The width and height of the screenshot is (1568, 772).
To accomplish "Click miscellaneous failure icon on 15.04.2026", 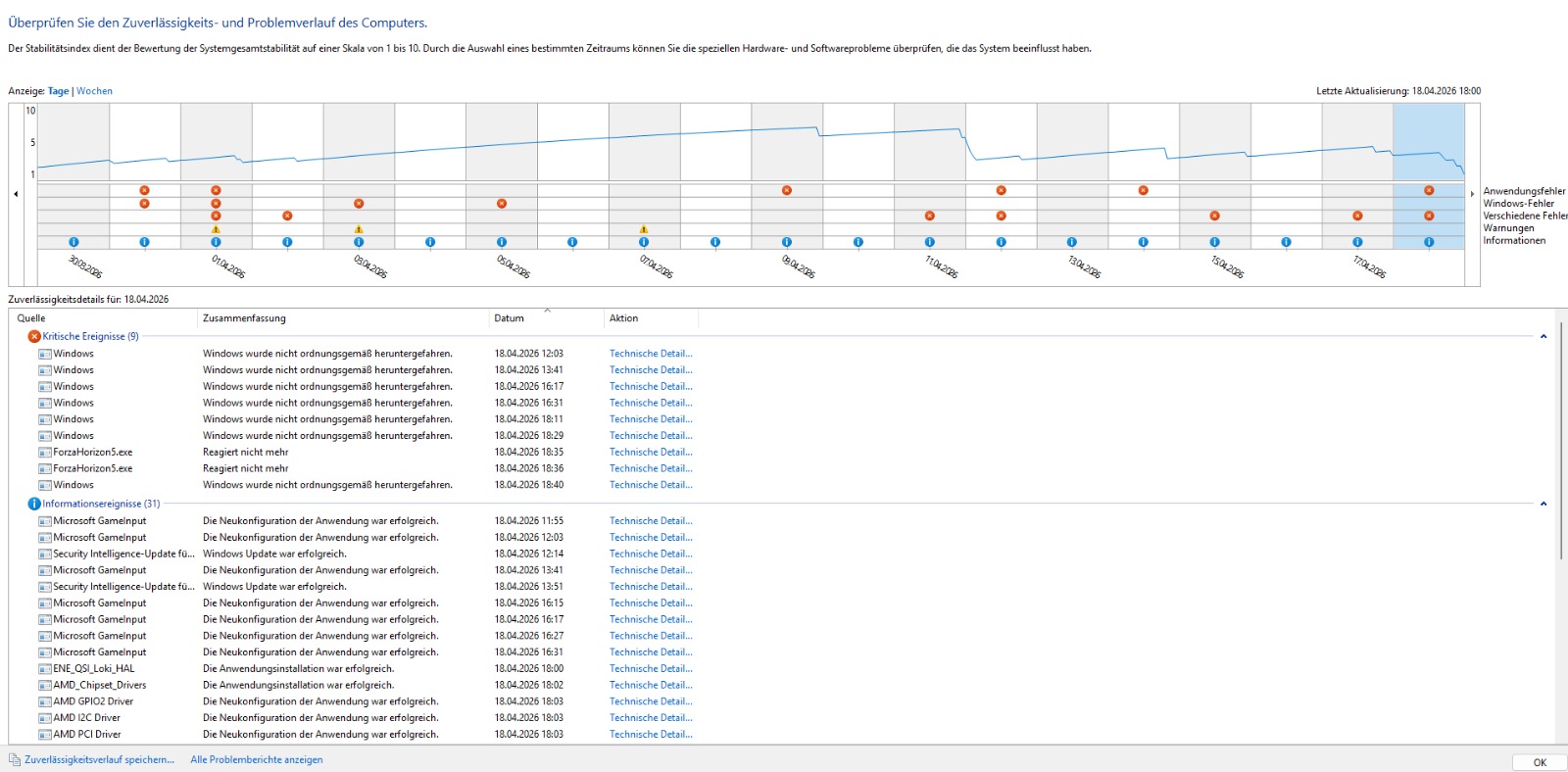I will 1214,216.
